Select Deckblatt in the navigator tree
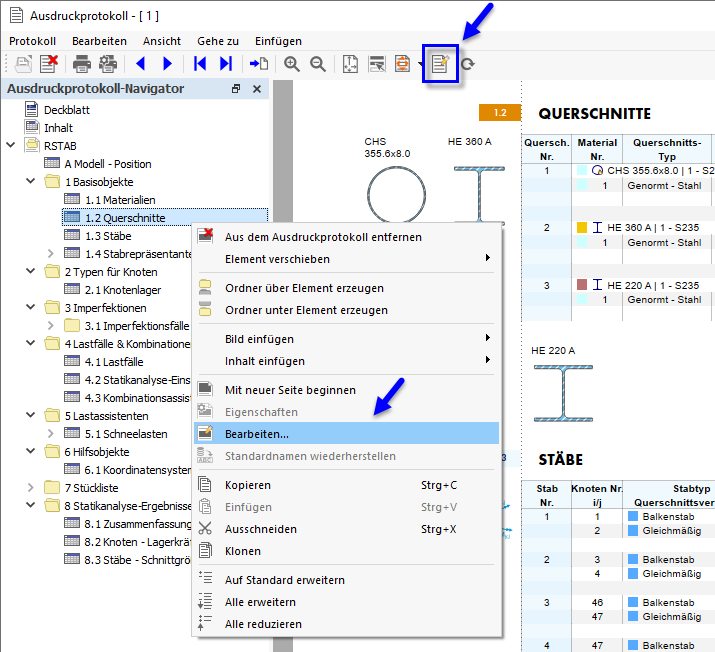The width and height of the screenshot is (715, 652). pos(67,110)
